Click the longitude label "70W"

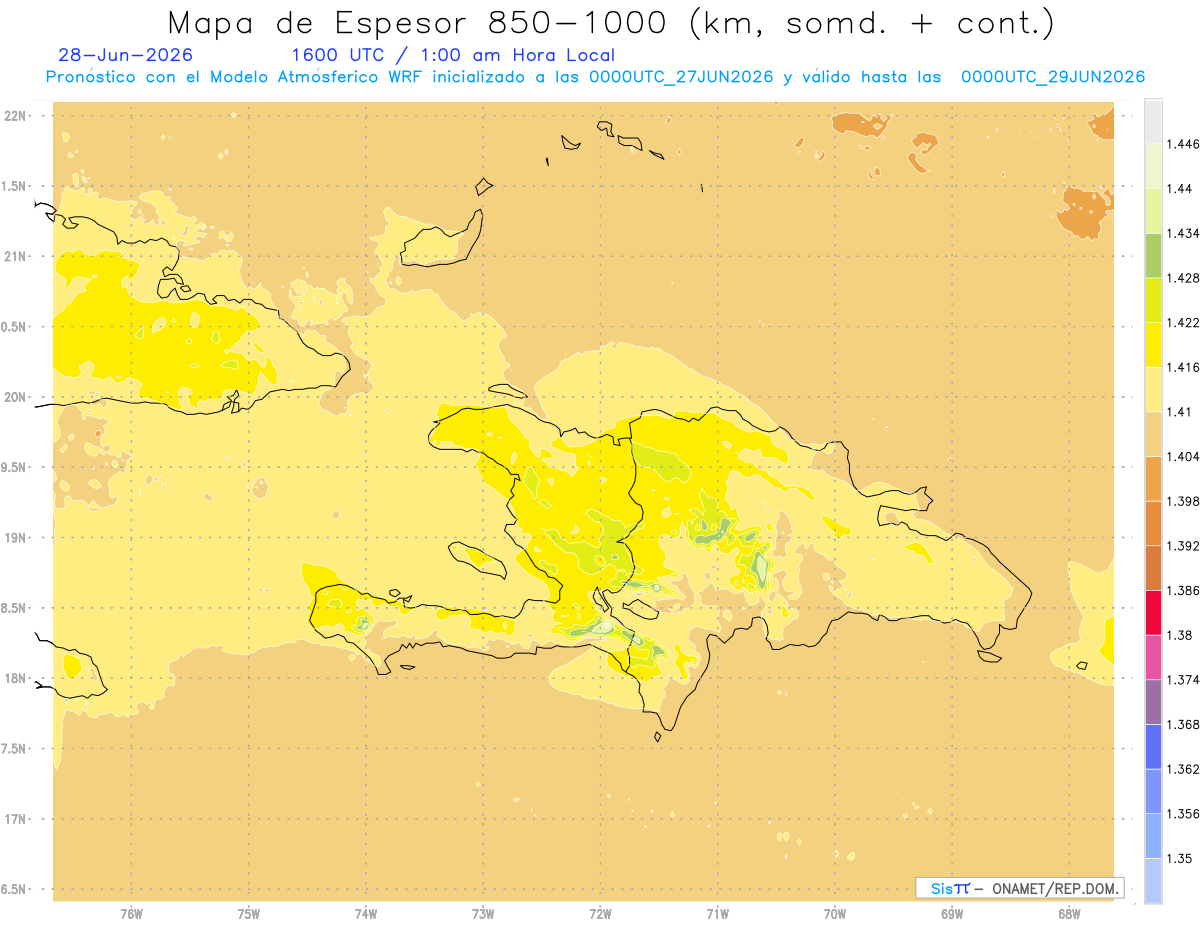click(x=835, y=913)
